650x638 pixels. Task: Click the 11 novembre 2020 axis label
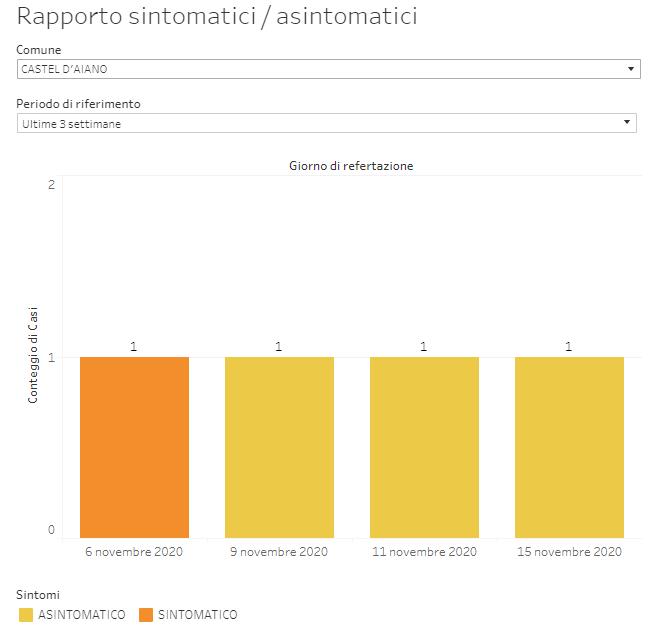[x=424, y=552]
